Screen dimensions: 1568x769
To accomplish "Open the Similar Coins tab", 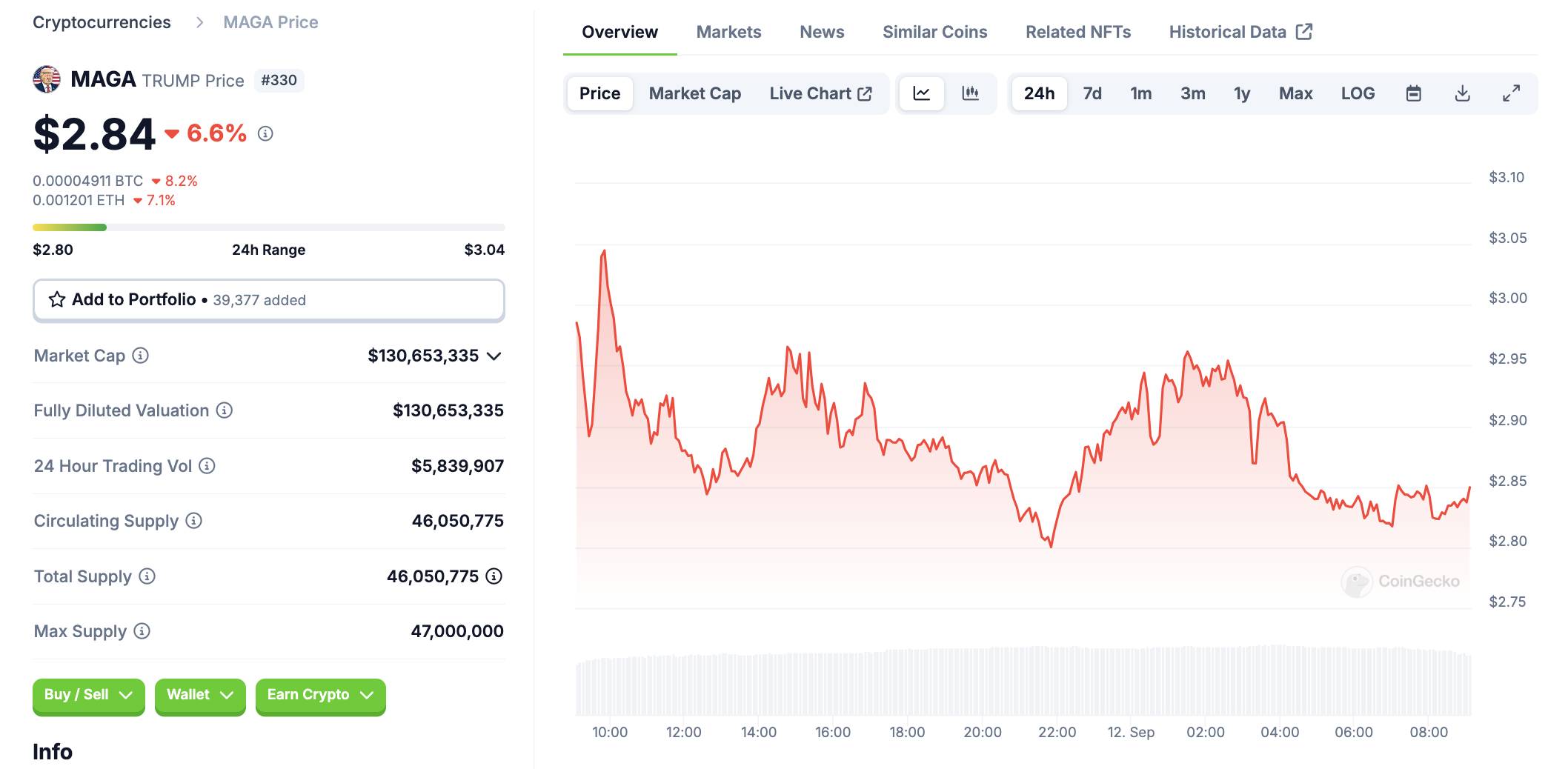I will [x=935, y=32].
